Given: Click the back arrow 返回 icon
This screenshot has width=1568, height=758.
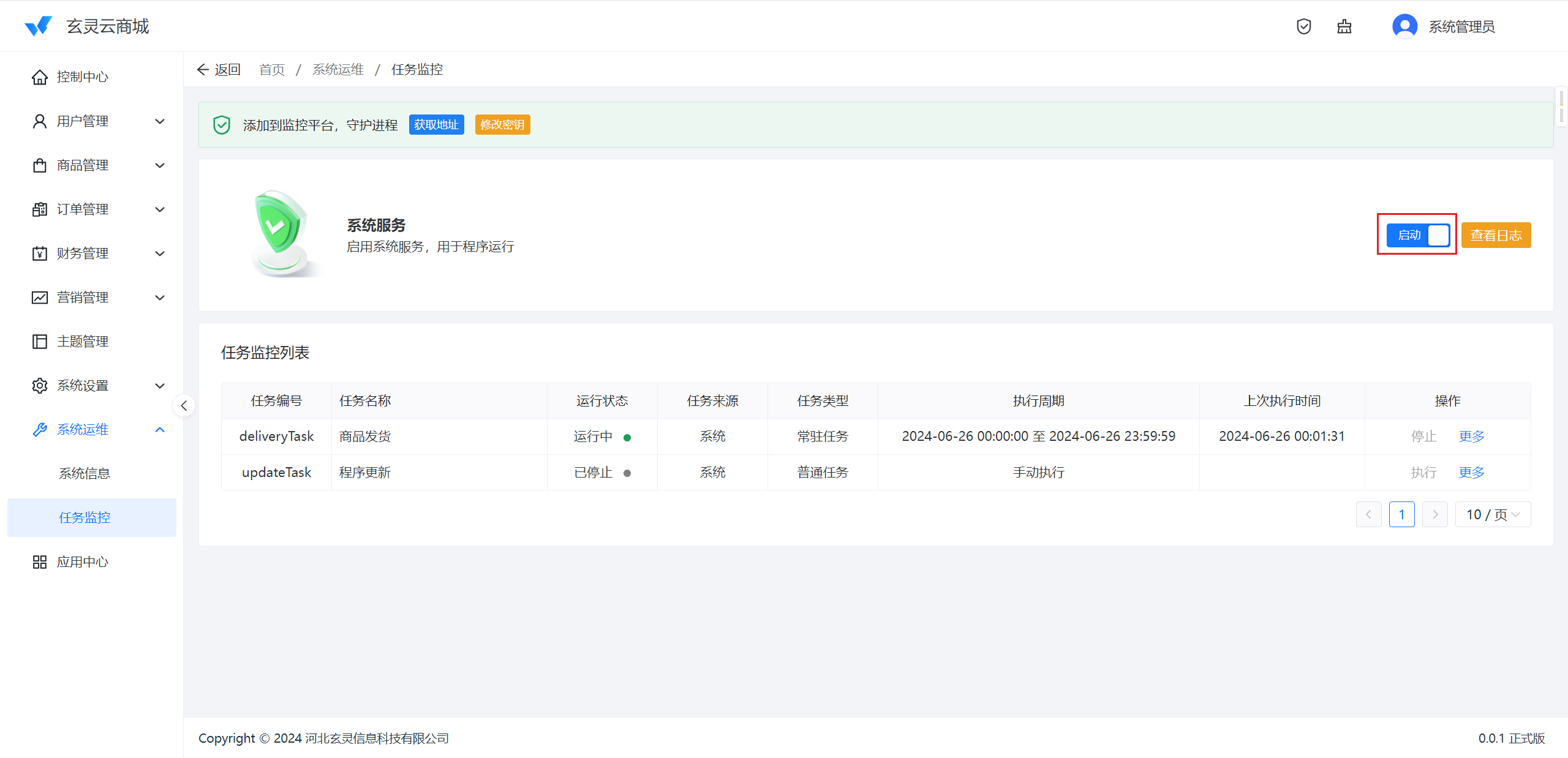Looking at the screenshot, I should point(203,70).
